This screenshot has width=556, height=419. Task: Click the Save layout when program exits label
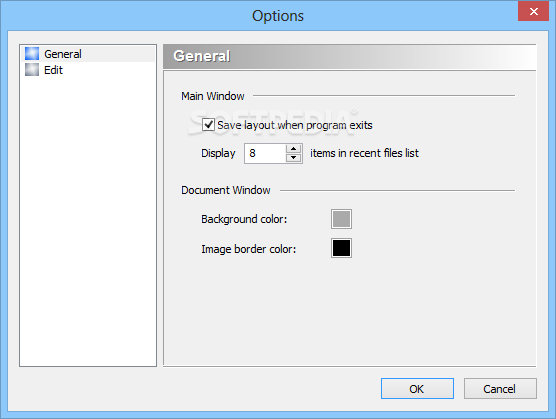[x=295, y=125]
